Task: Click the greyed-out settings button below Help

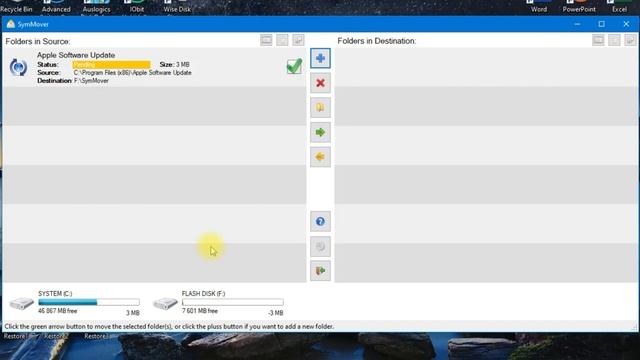Action: (x=320, y=247)
